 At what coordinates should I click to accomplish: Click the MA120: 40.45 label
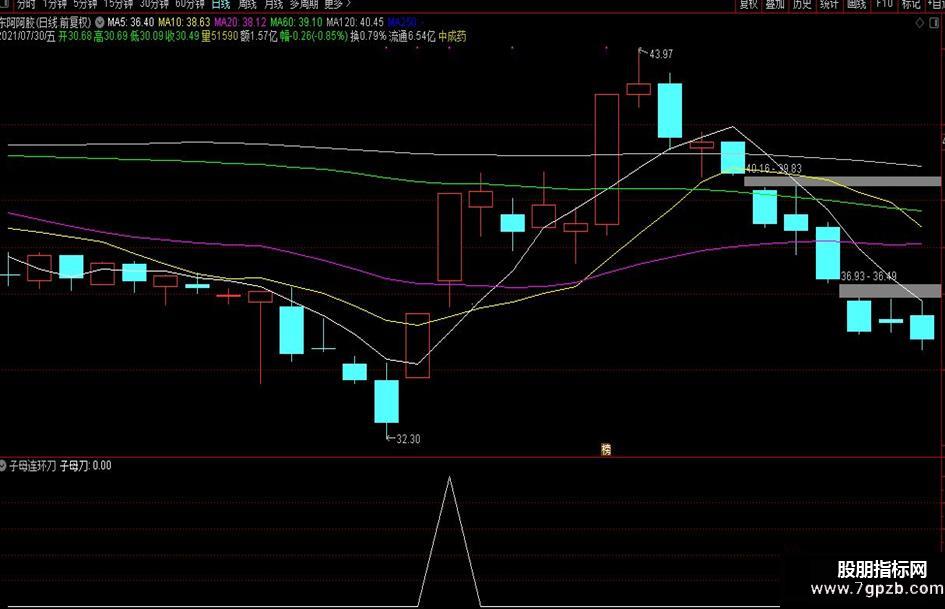[x=355, y=22]
